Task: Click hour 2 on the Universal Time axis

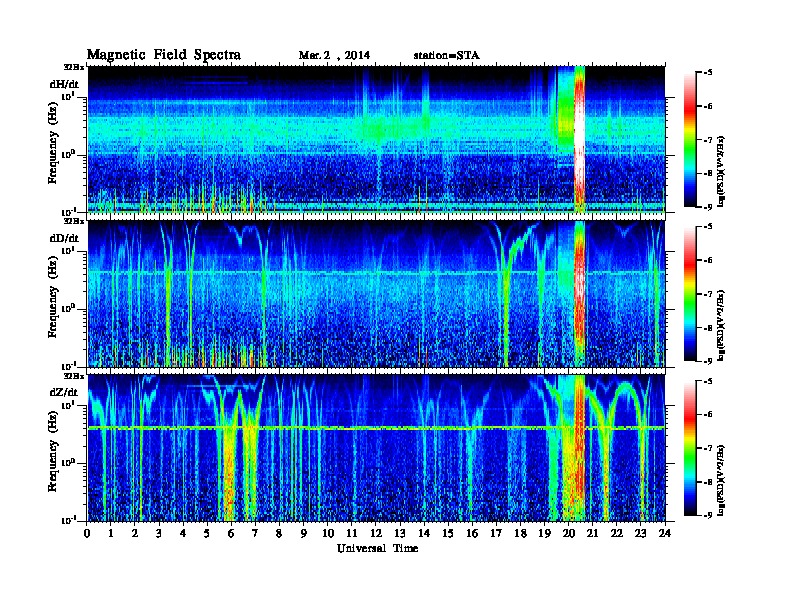Action: coord(135,534)
